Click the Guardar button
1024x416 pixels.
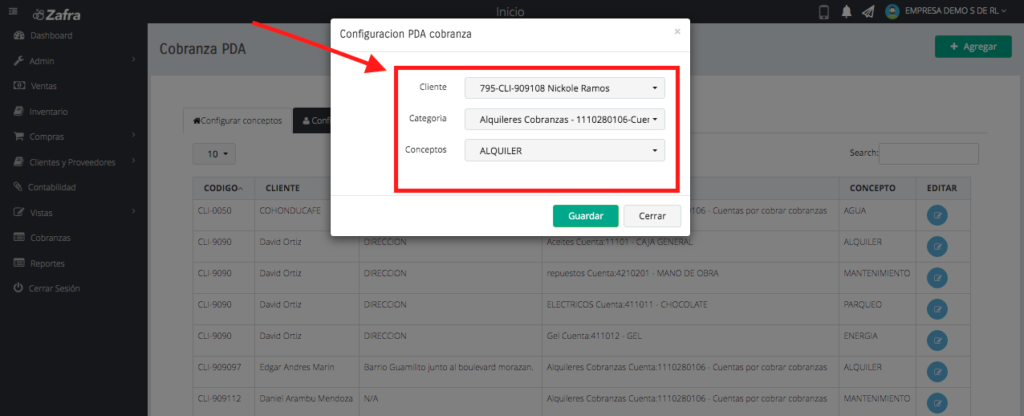586,216
